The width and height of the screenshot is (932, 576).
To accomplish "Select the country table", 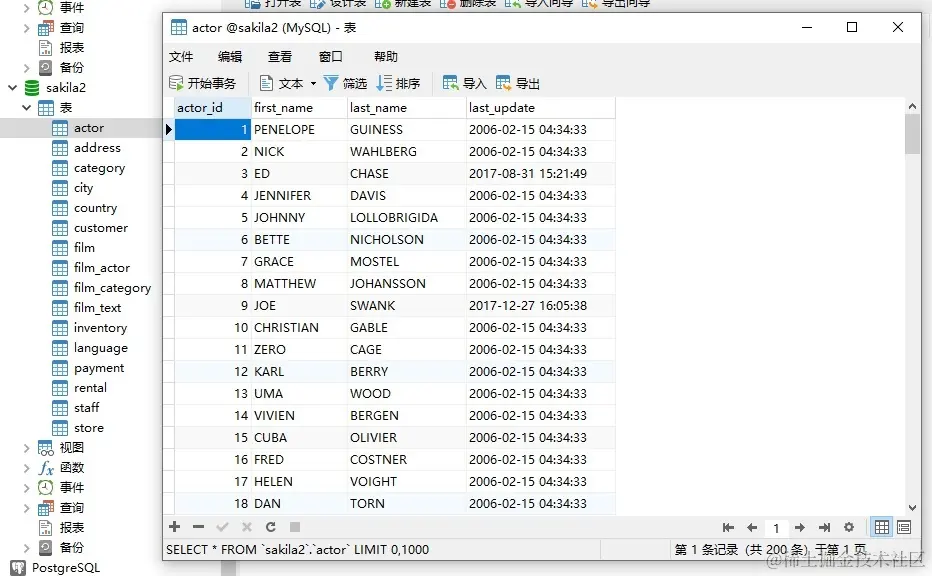I will 95,208.
